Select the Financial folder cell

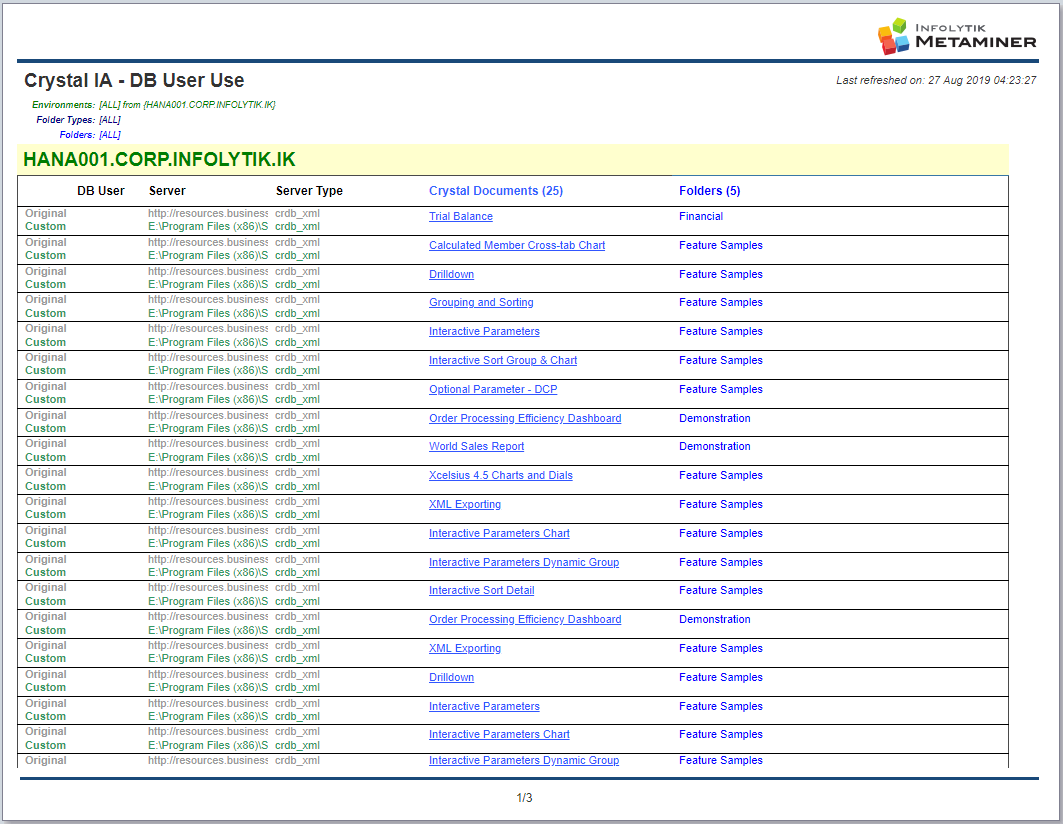point(700,216)
